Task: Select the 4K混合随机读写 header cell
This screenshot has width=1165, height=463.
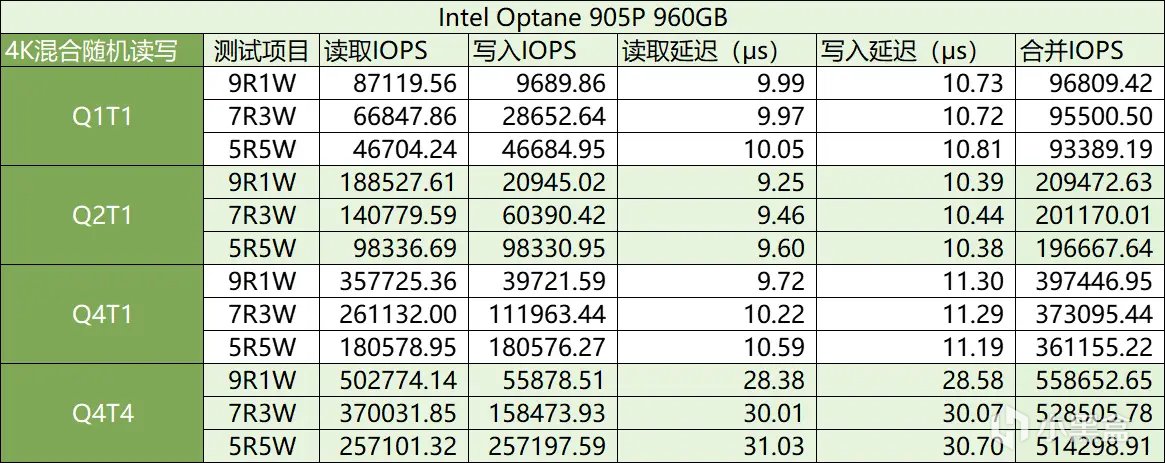Action: tap(100, 50)
